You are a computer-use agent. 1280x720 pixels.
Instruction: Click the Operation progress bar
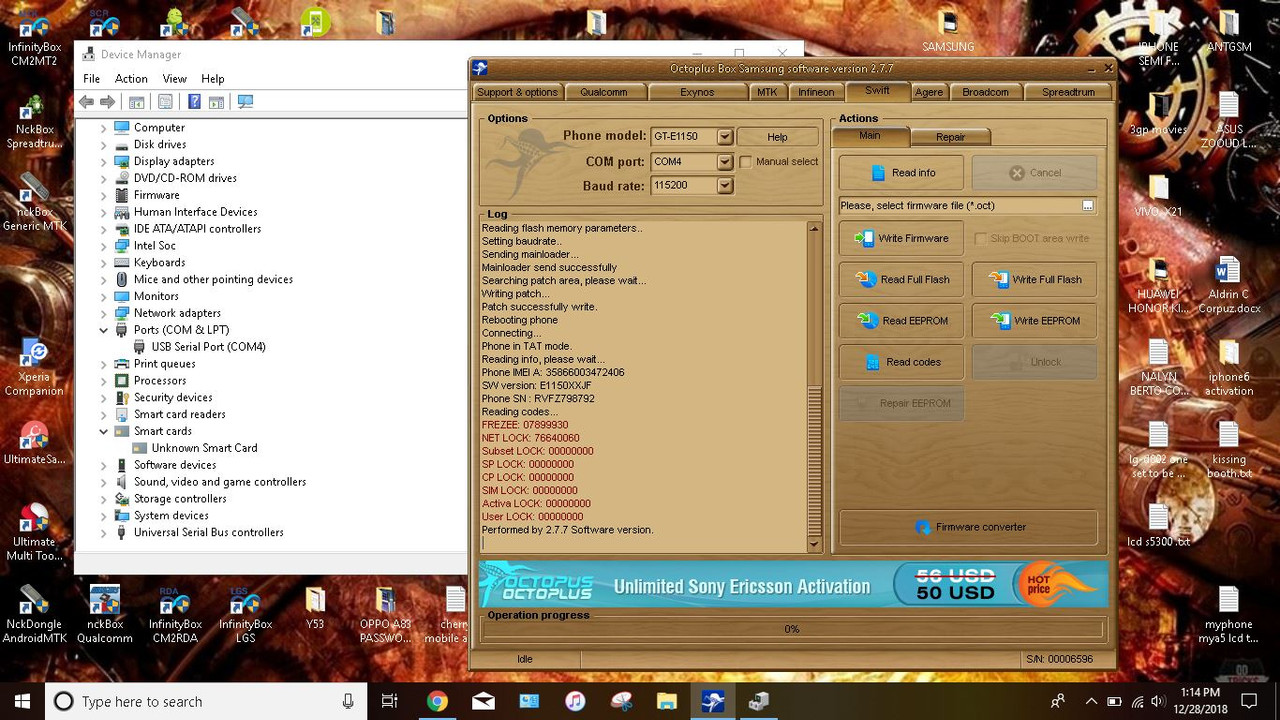point(792,629)
